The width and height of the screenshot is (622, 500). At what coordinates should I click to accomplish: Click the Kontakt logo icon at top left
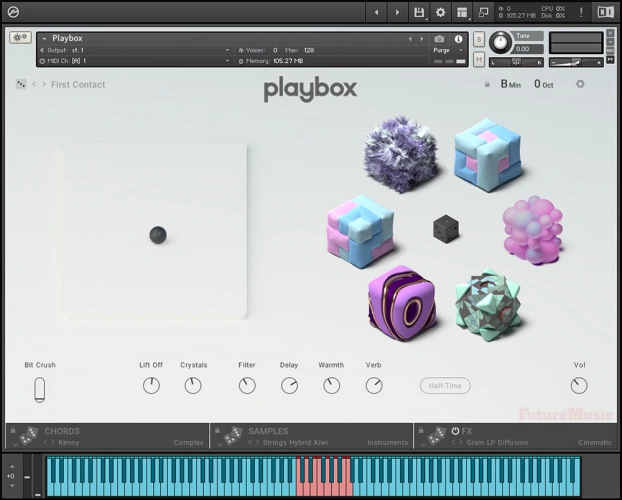(x=13, y=12)
